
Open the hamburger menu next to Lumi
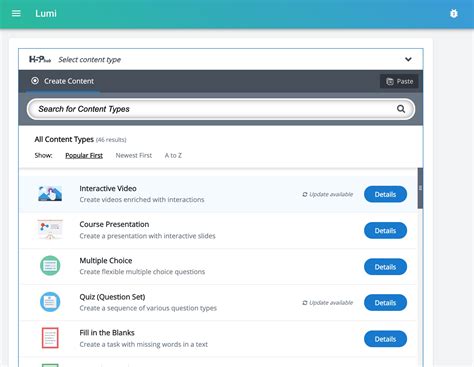[16, 13]
